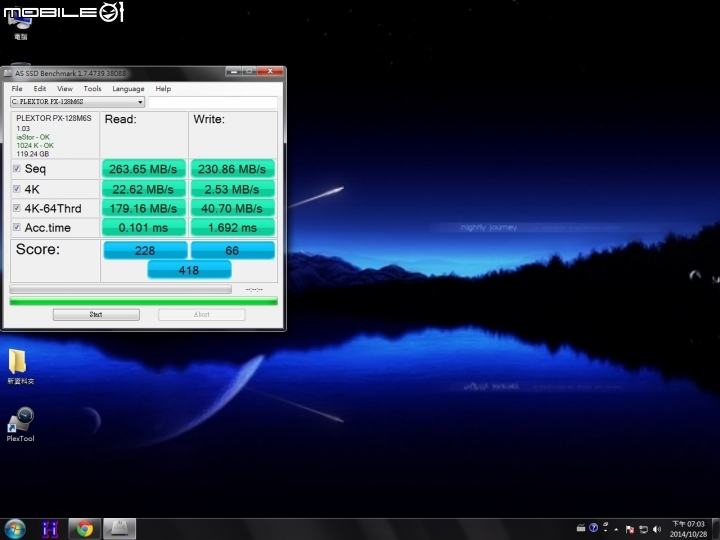Launch Google Chrome from the taskbar

[x=85, y=528]
